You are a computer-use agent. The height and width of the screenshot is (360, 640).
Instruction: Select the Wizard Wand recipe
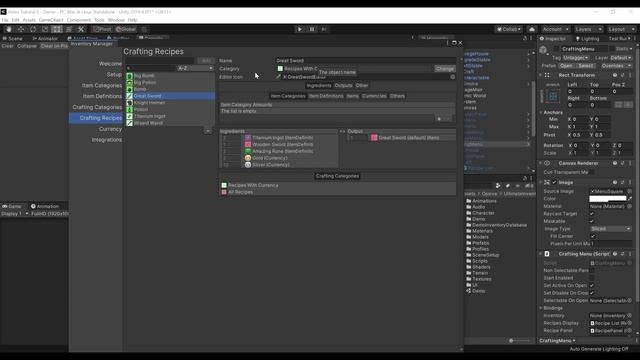point(170,123)
